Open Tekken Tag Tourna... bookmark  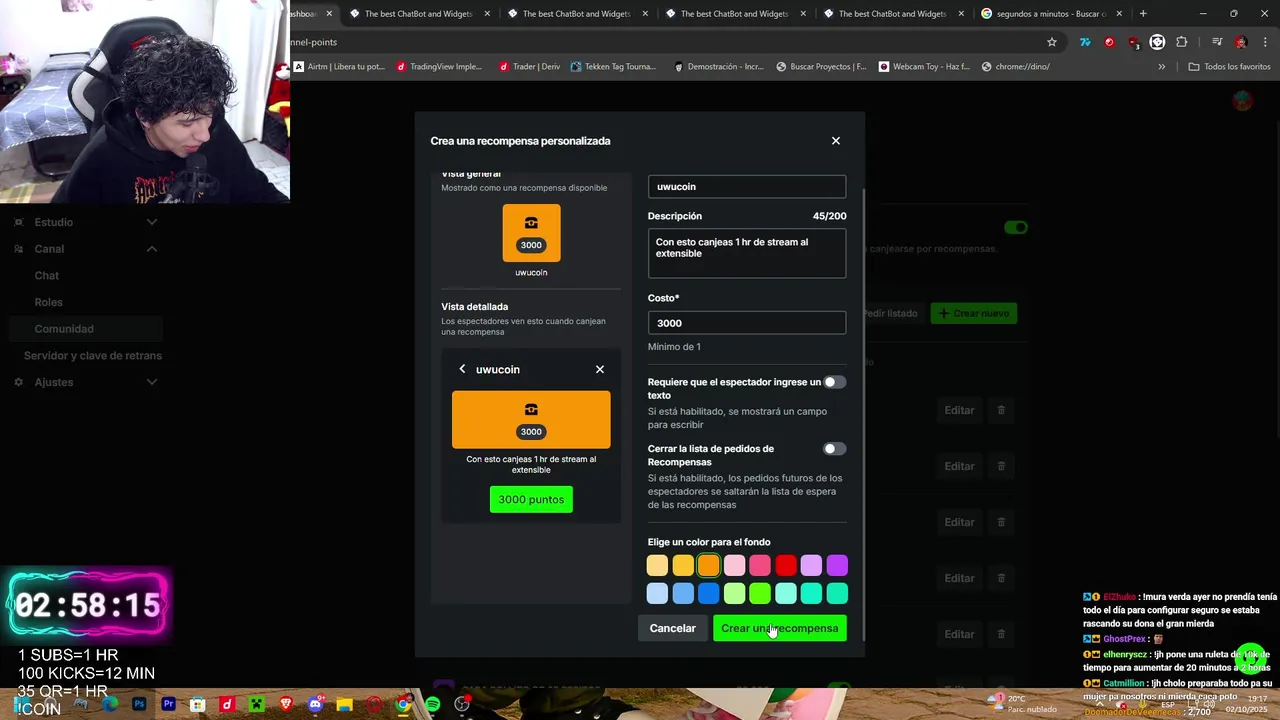613,67
